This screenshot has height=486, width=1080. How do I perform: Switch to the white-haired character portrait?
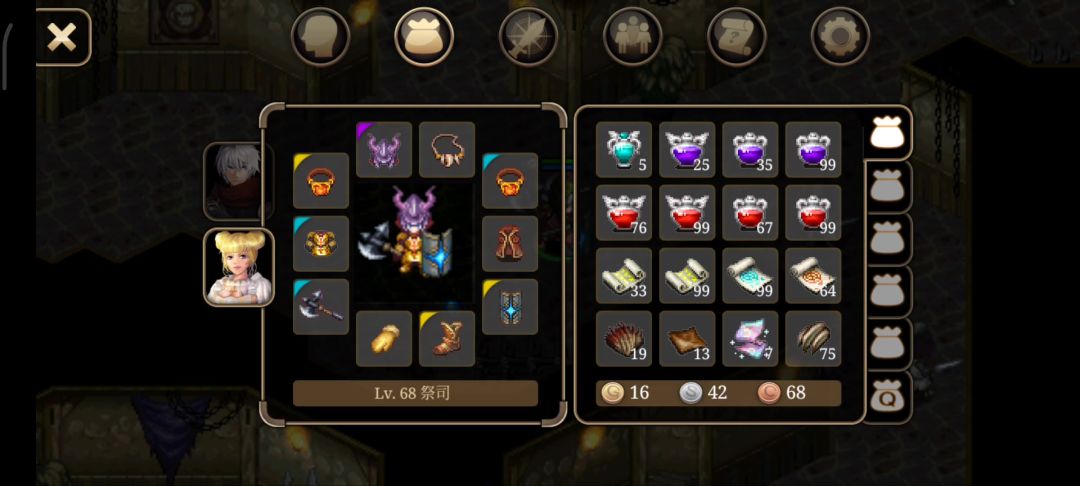click(238, 181)
